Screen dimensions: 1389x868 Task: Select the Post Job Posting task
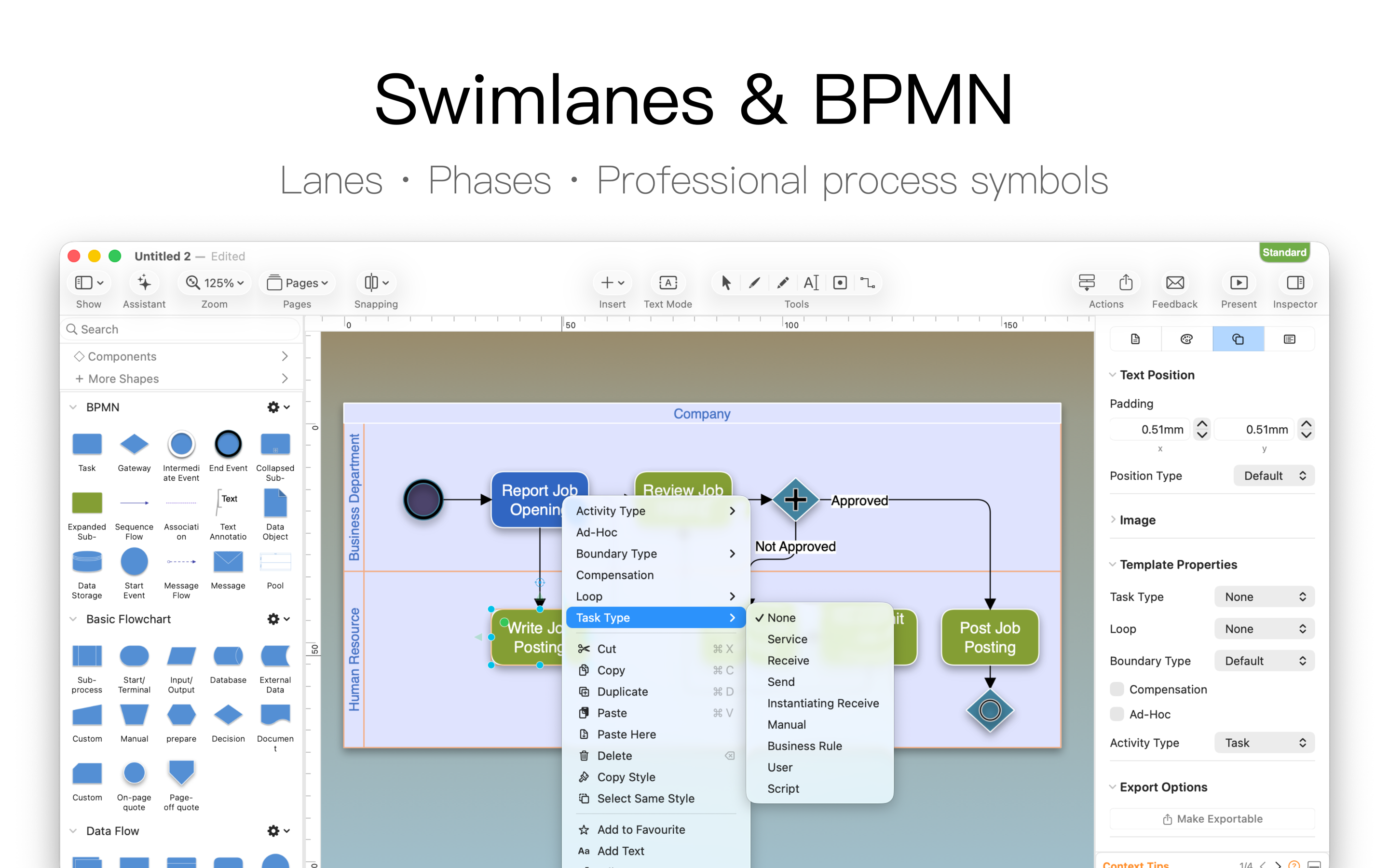point(990,638)
